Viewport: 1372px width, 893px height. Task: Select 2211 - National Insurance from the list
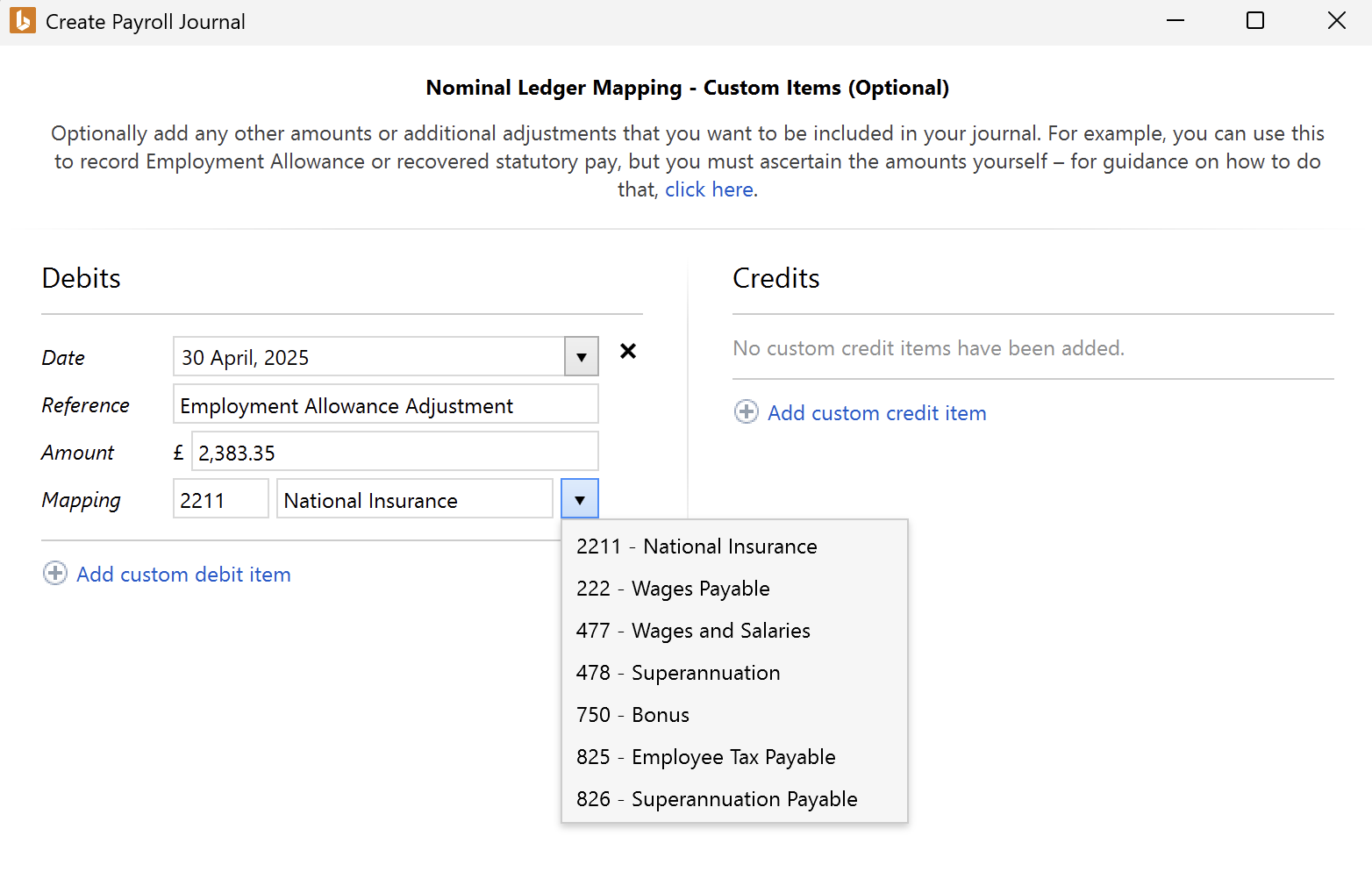[734, 547]
